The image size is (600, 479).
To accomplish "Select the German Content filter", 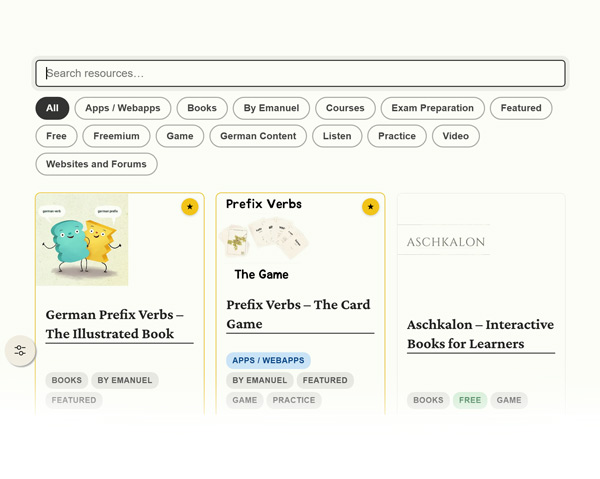I will pos(258,136).
